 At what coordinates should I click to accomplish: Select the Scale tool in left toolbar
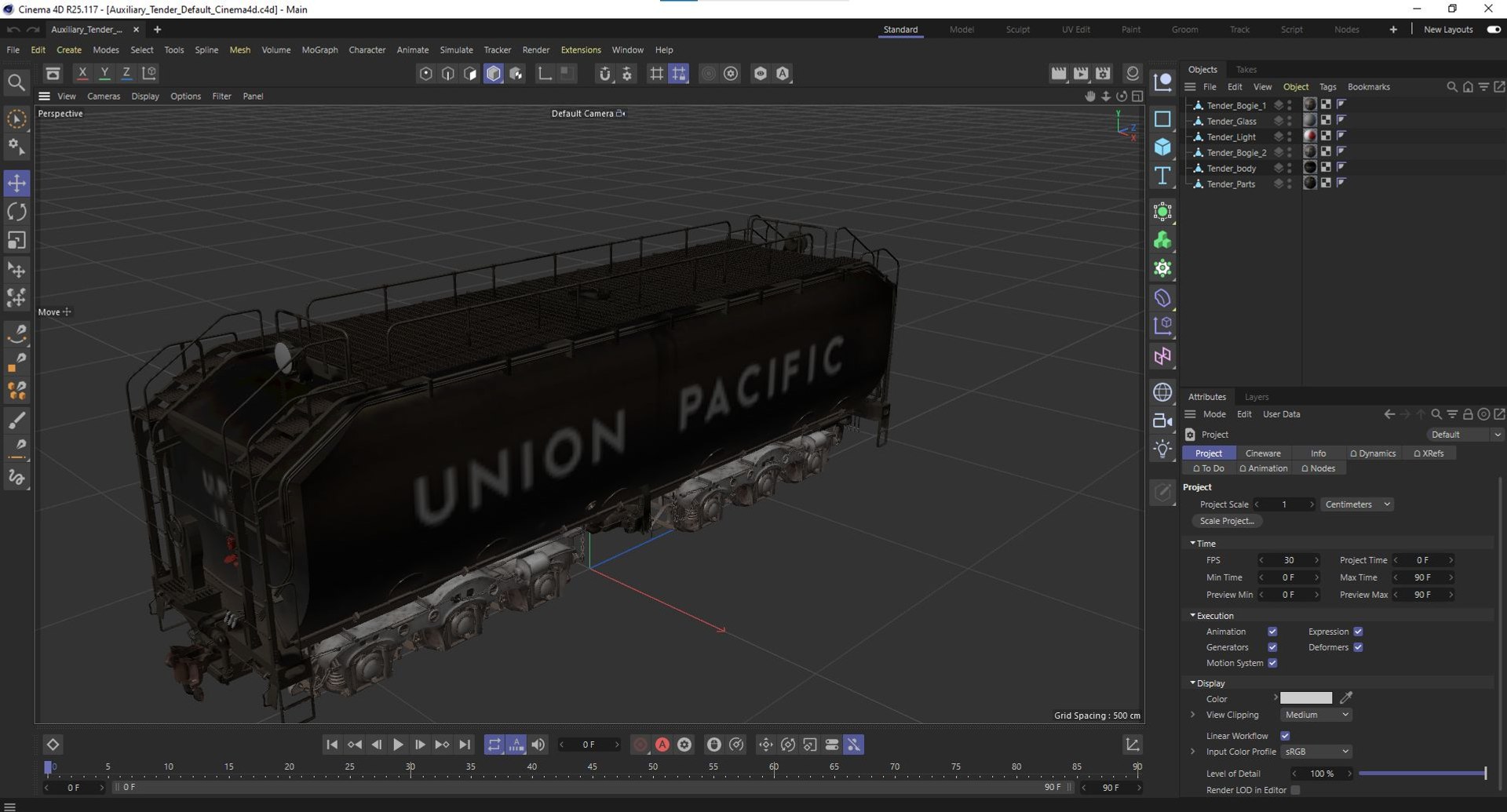tap(16, 240)
